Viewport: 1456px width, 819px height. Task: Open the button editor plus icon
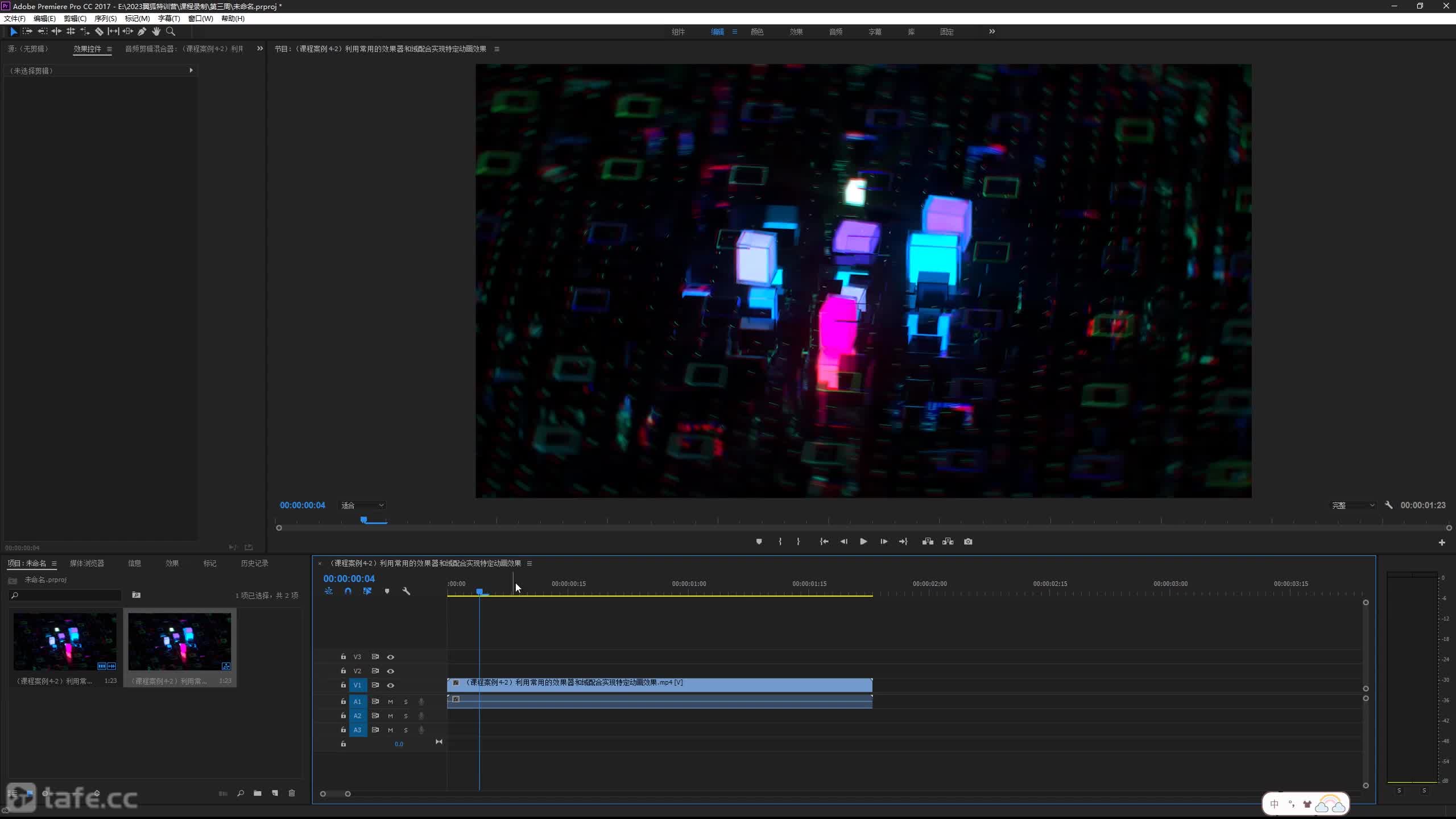tap(1442, 543)
